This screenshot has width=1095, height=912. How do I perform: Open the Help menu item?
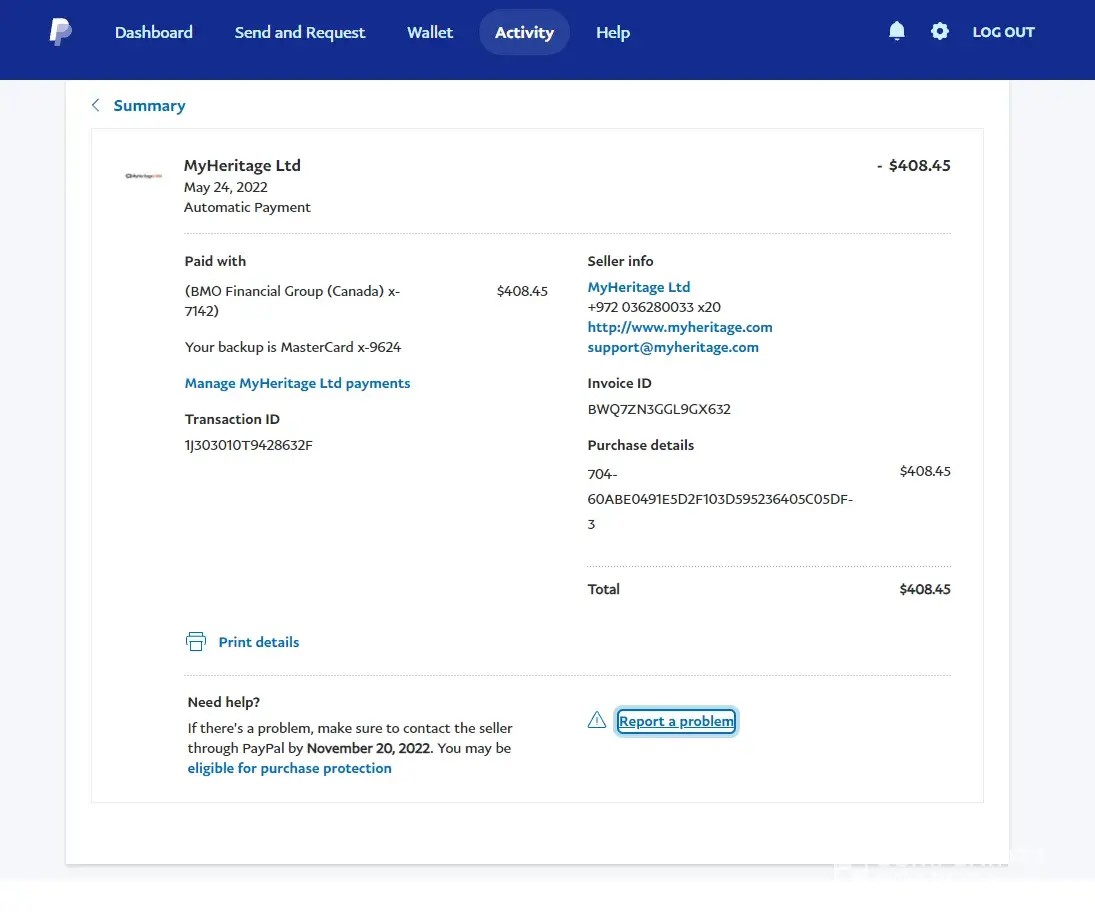click(x=613, y=32)
